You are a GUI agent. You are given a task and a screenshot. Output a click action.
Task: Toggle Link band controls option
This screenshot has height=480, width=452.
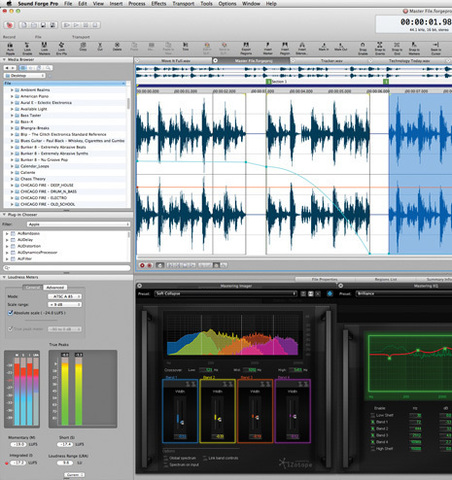[x=205, y=458]
